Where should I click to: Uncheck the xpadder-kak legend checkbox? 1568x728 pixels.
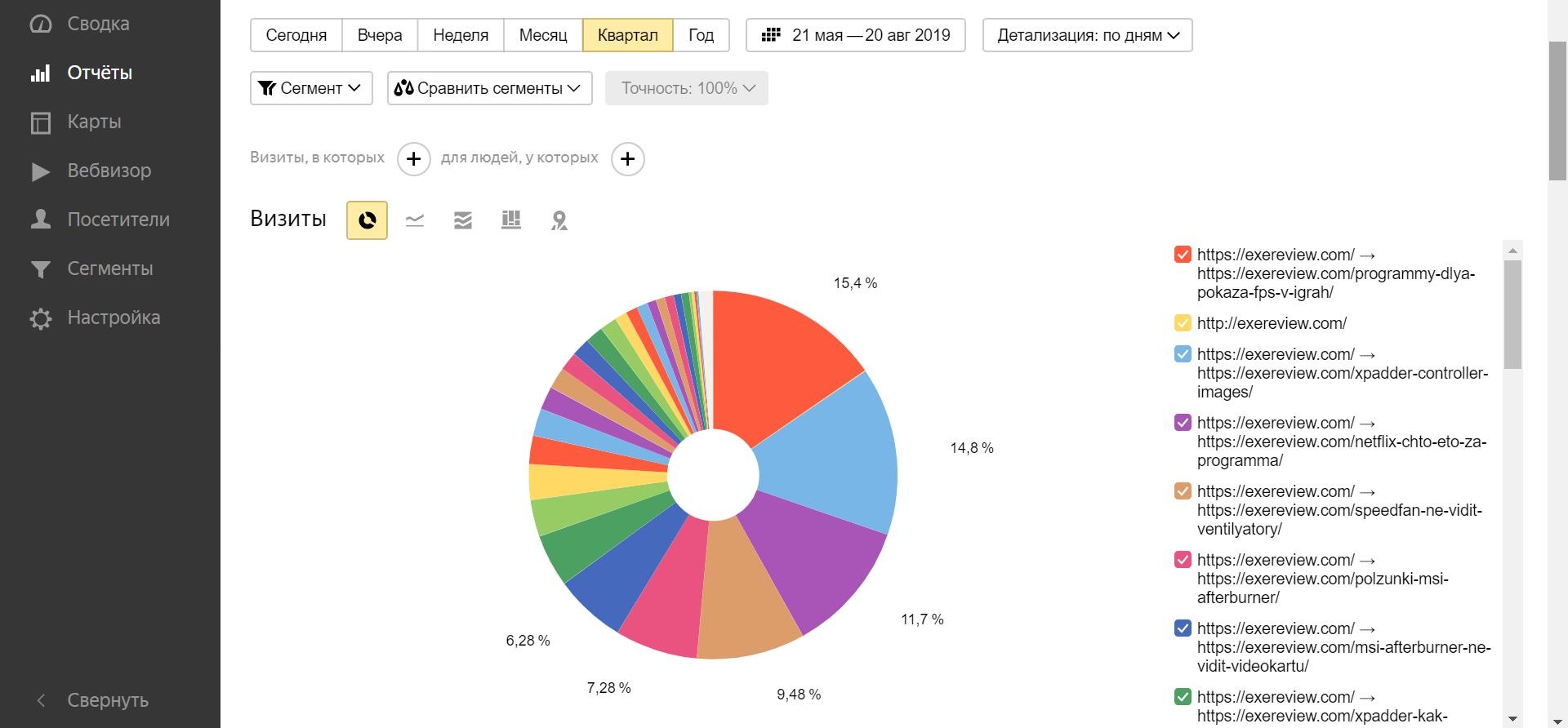[x=1183, y=697]
